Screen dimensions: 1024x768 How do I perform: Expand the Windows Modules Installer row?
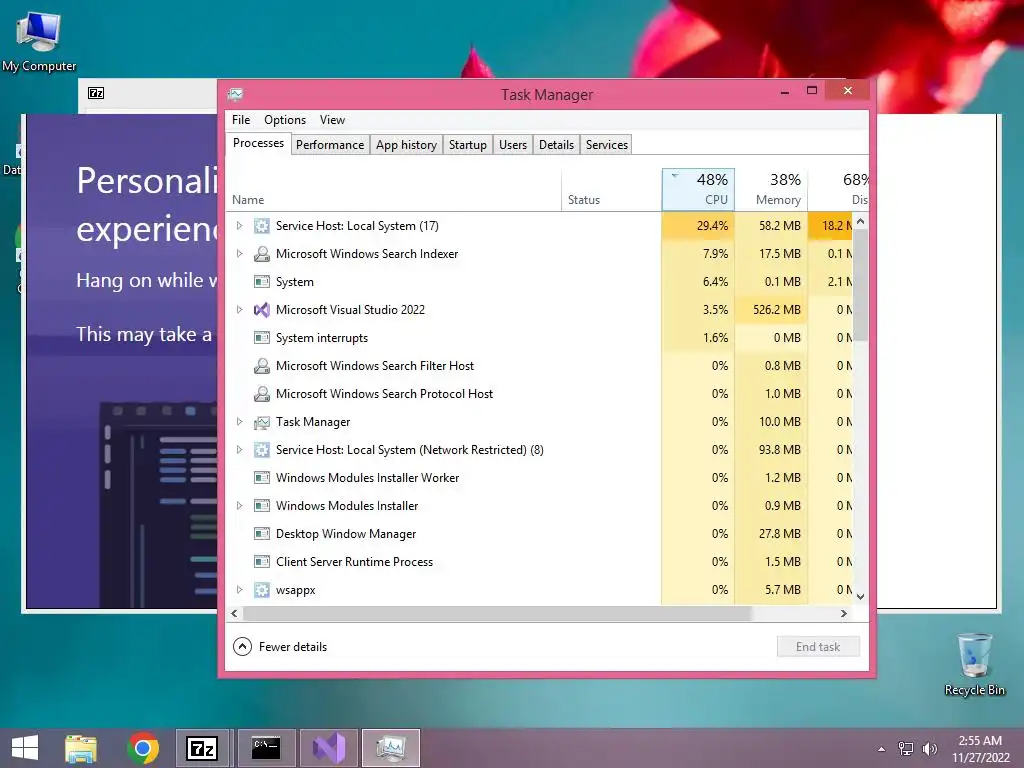pos(240,506)
